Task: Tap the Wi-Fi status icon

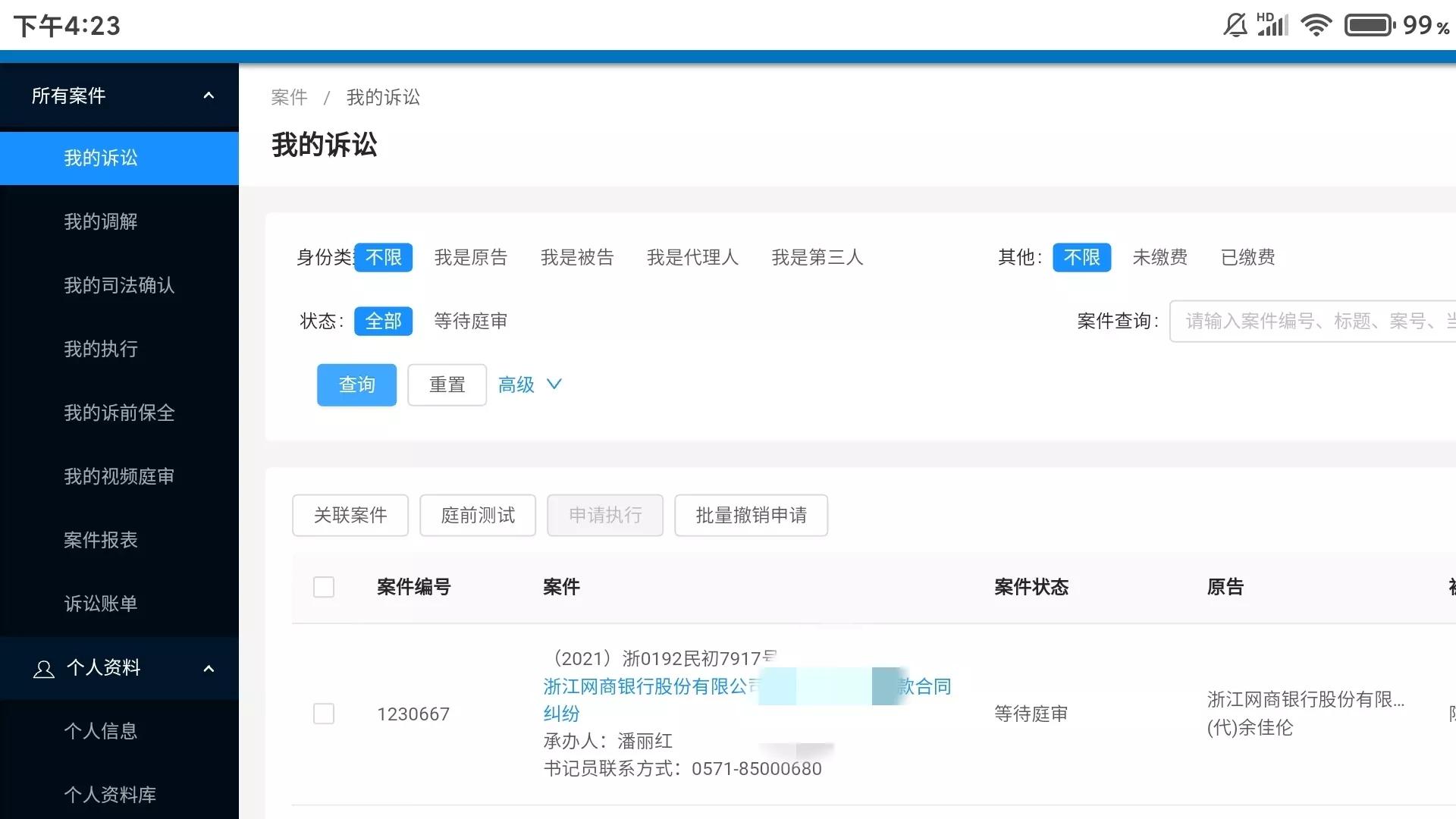Action: (x=1316, y=25)
